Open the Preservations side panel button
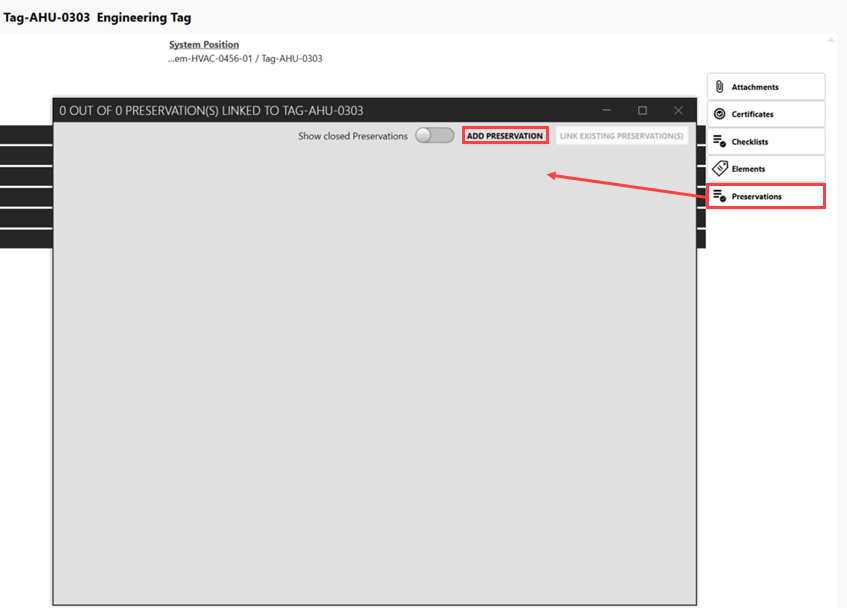This screenshot has width=847, height=608. [766, 196]
